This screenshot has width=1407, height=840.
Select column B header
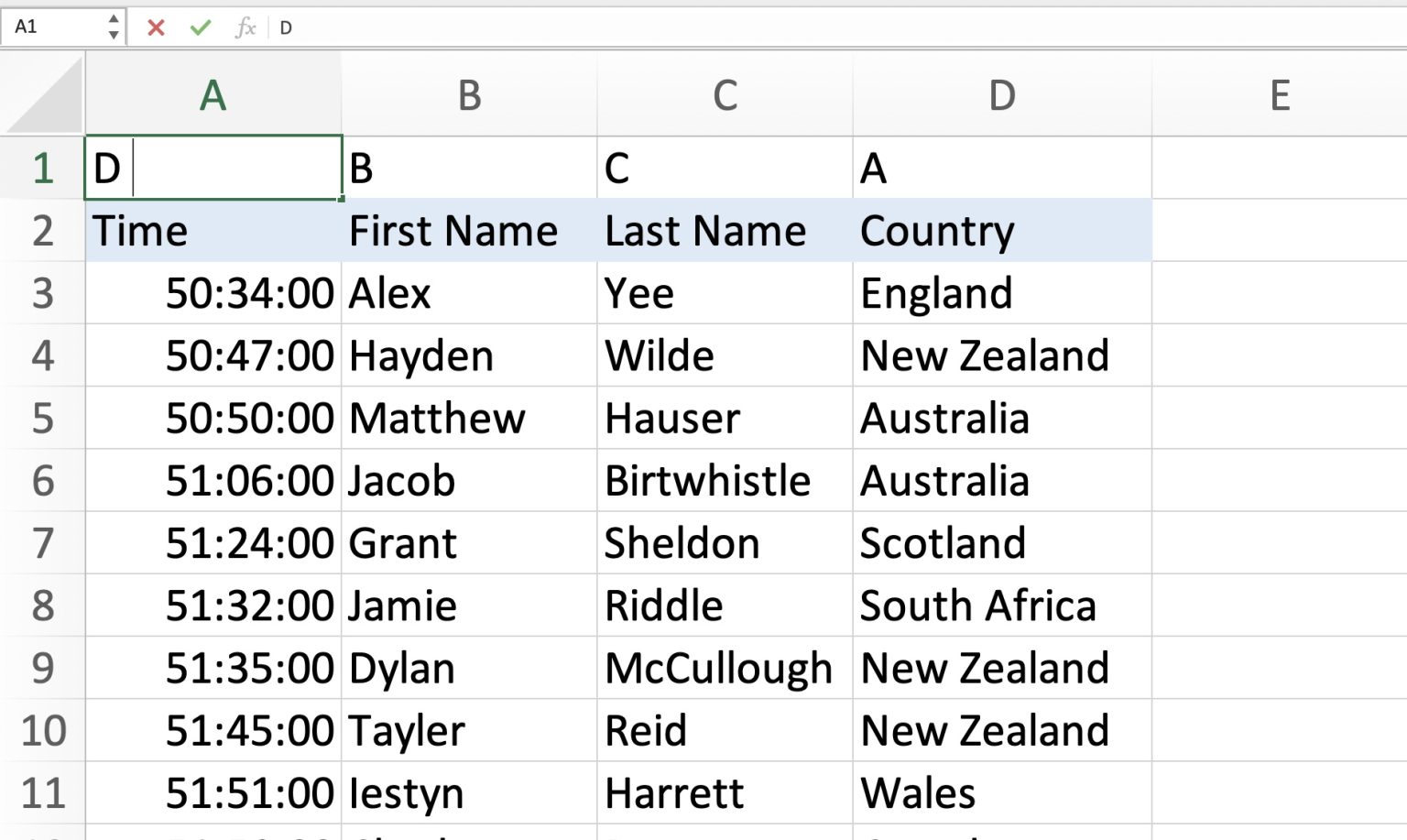tap(469, 94)
